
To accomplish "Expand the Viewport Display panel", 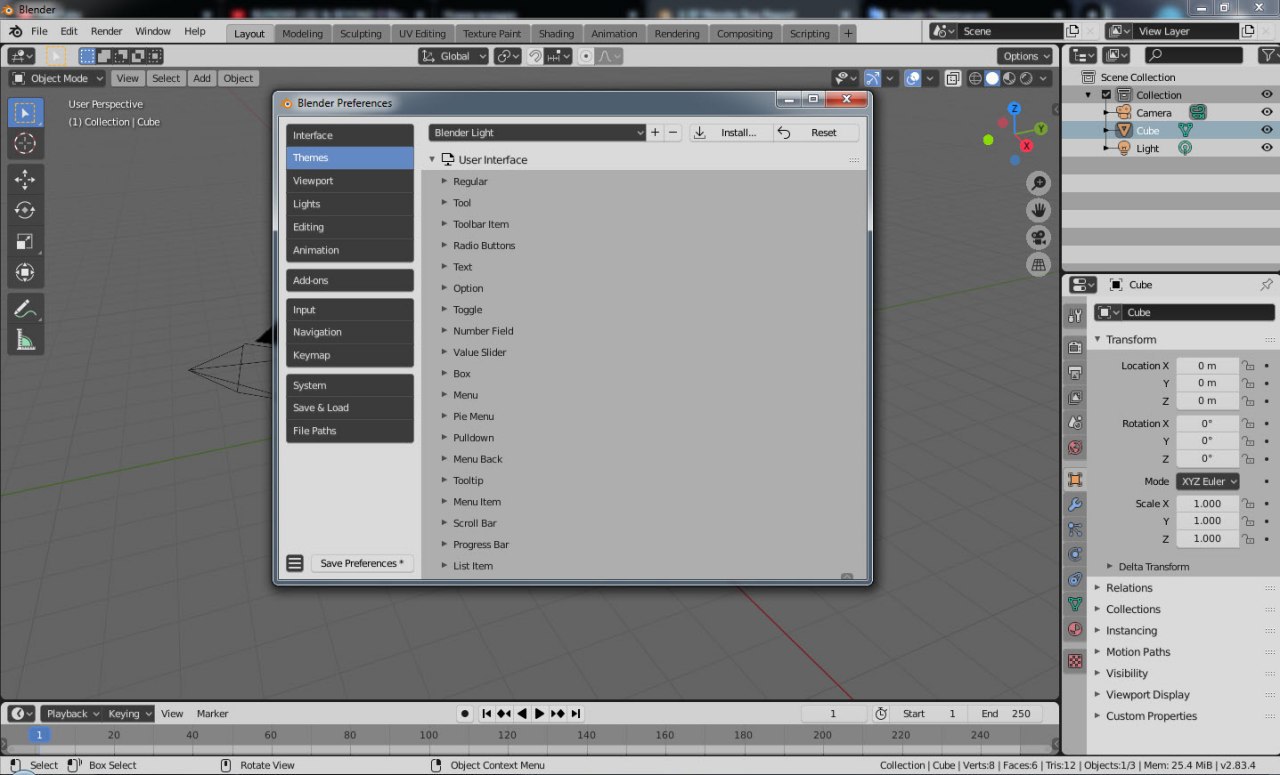I will [x=1148, y=695].
